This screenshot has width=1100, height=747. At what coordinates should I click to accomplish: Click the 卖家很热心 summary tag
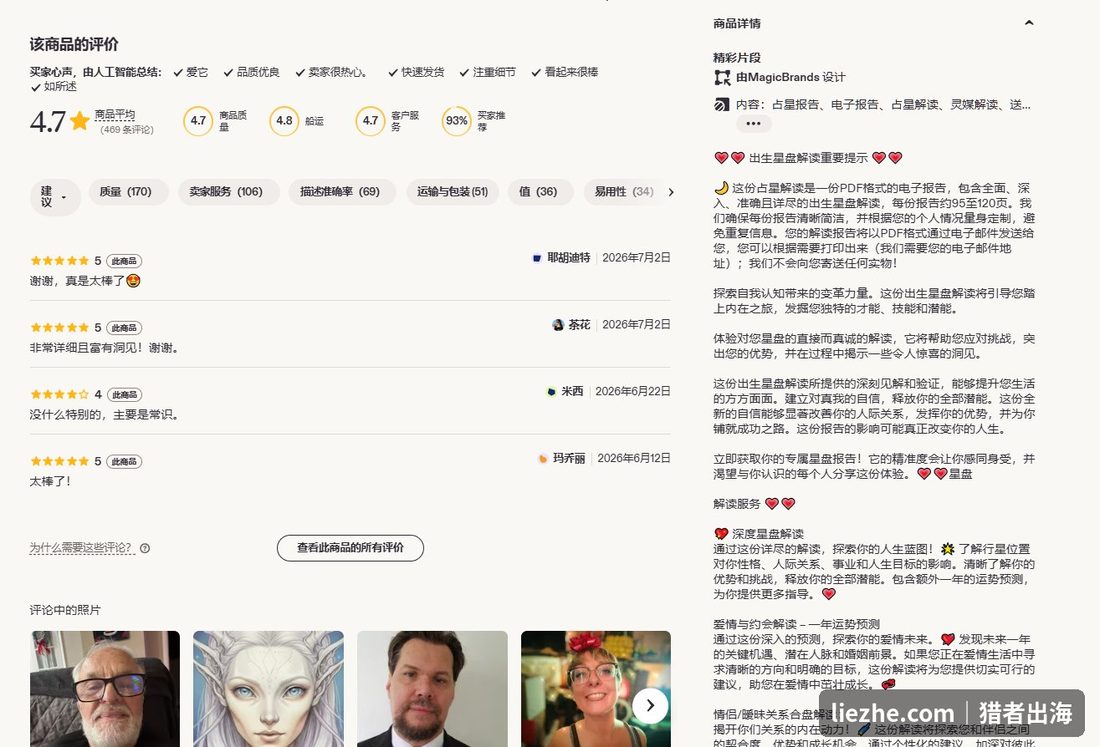[x=331, y=72]
